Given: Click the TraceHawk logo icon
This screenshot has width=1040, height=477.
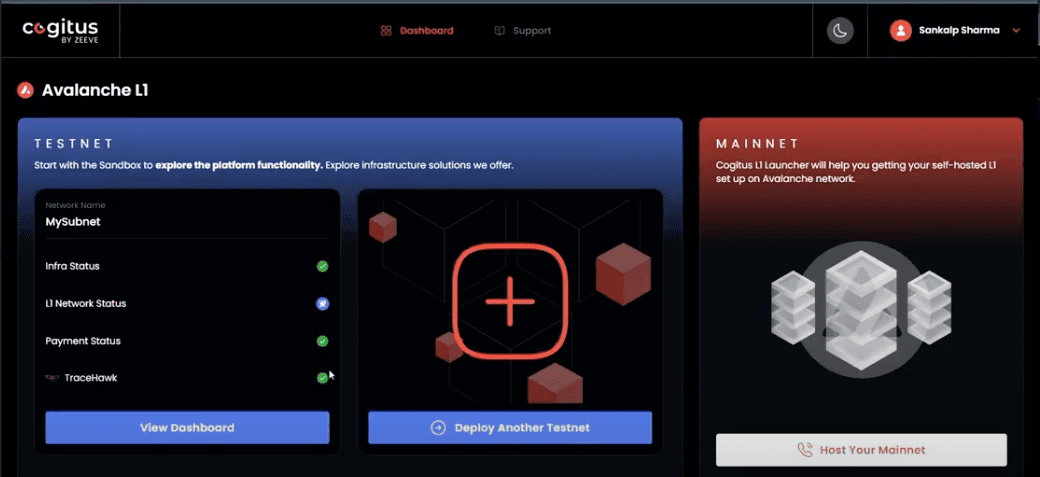Looking at the screenshot, I should 52,377.
